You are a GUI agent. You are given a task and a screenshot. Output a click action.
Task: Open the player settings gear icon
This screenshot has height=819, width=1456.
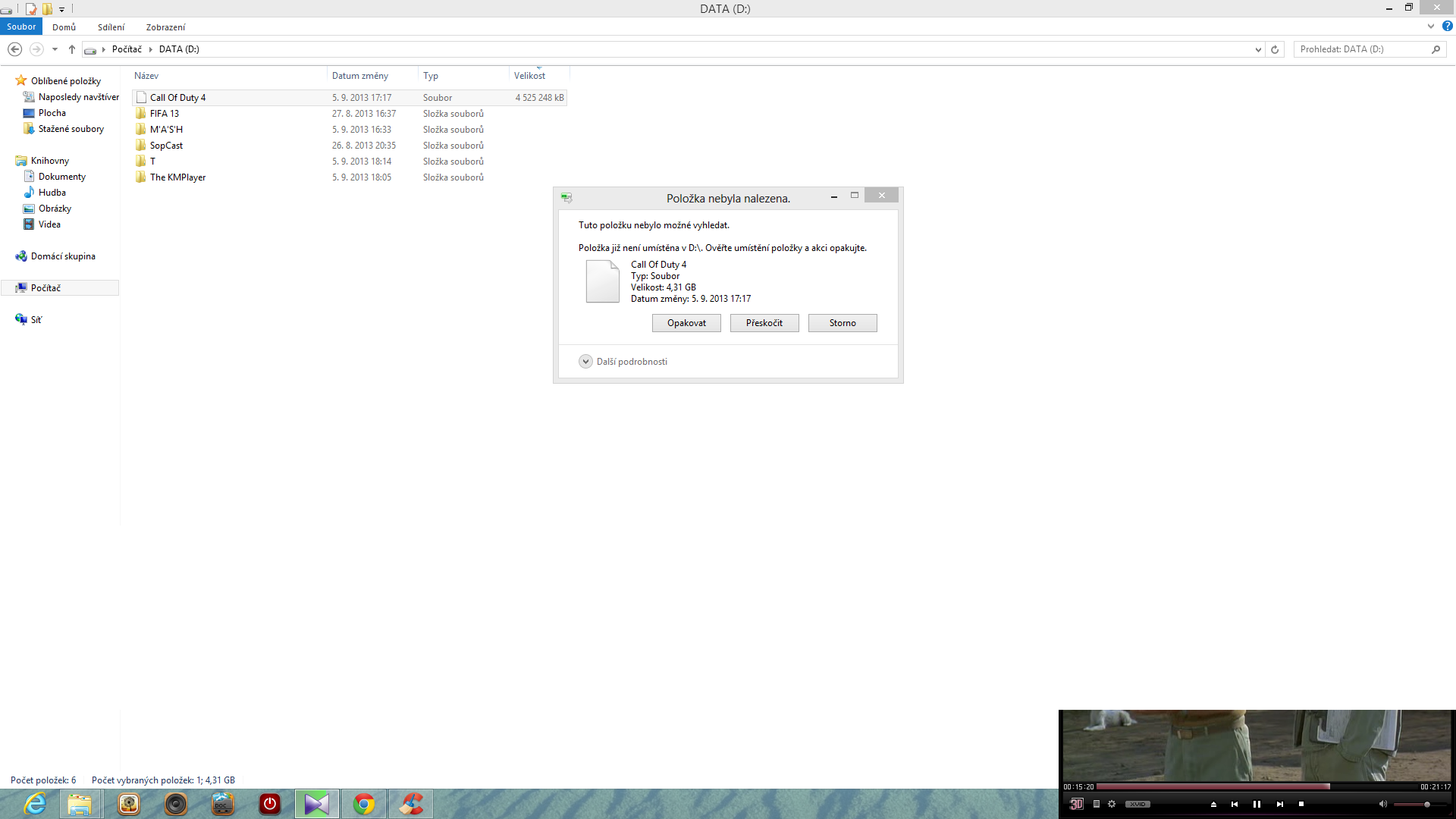1112,804
